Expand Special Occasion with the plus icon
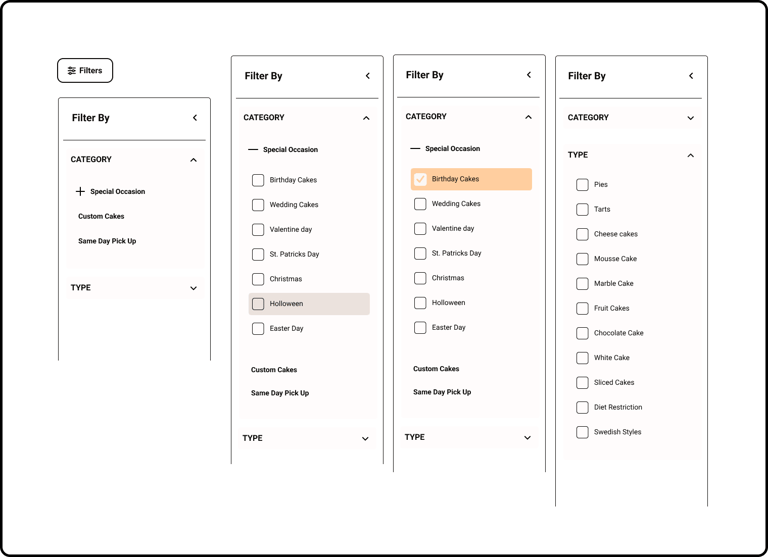Screen dimensions: 768x557 click(x=80, y=191)
